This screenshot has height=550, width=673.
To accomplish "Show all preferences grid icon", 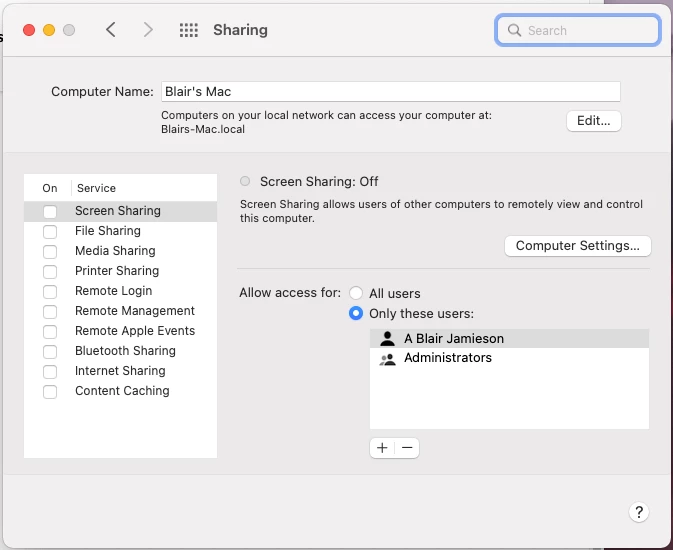I will click(188, 30).
